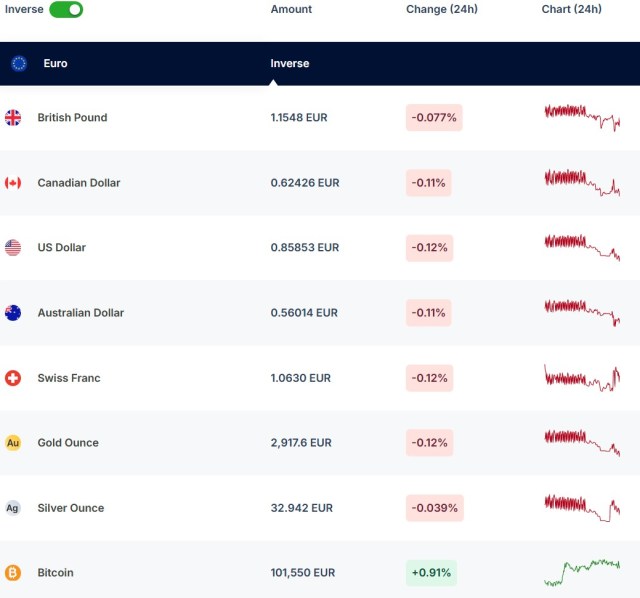Click the Bitcoin +0.91% change badge
The height and width of the screenshot is (598, 640).
pos(431,573)
